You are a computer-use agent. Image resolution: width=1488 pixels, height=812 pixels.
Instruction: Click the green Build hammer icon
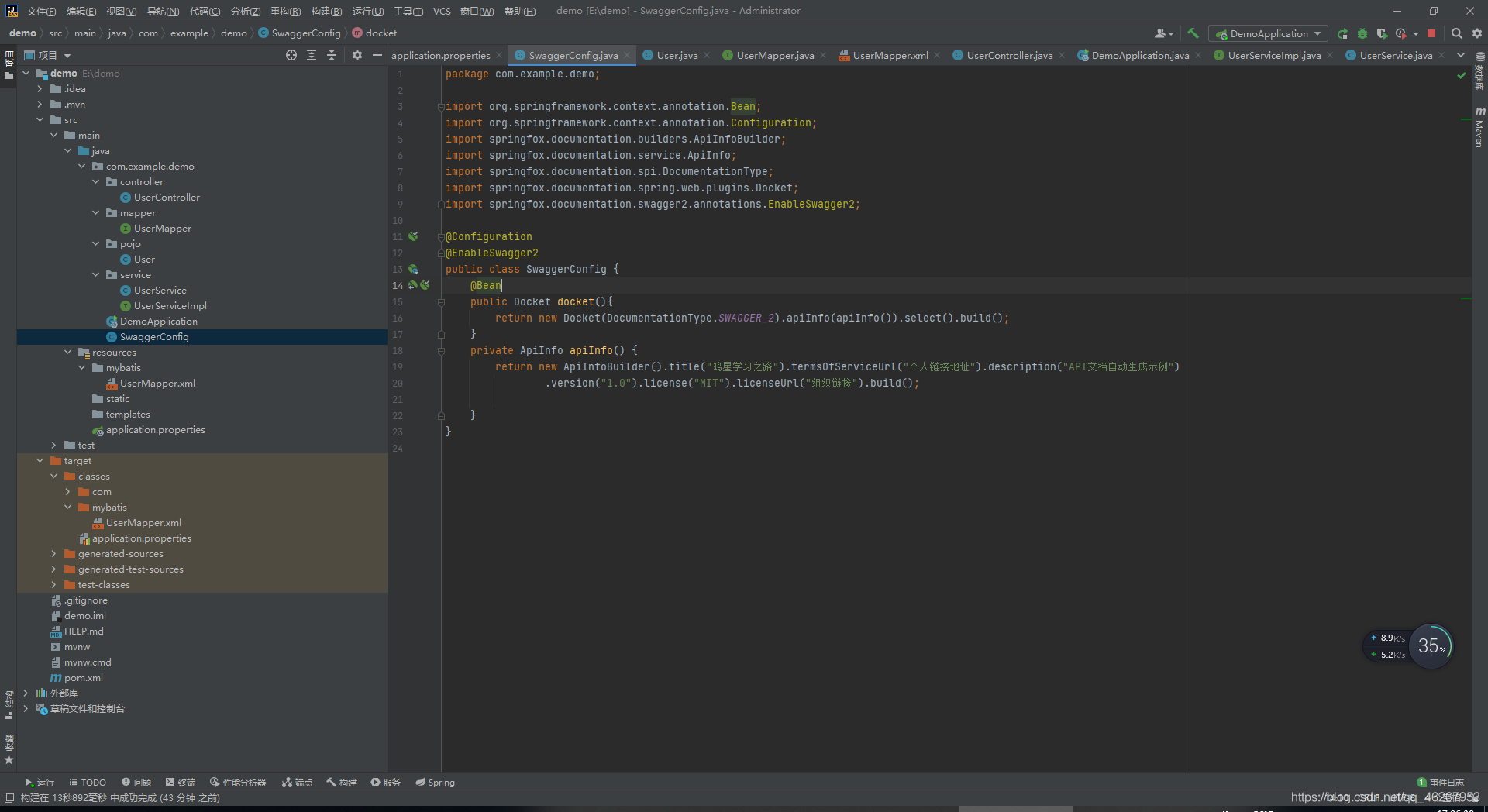coord(1193,33)
